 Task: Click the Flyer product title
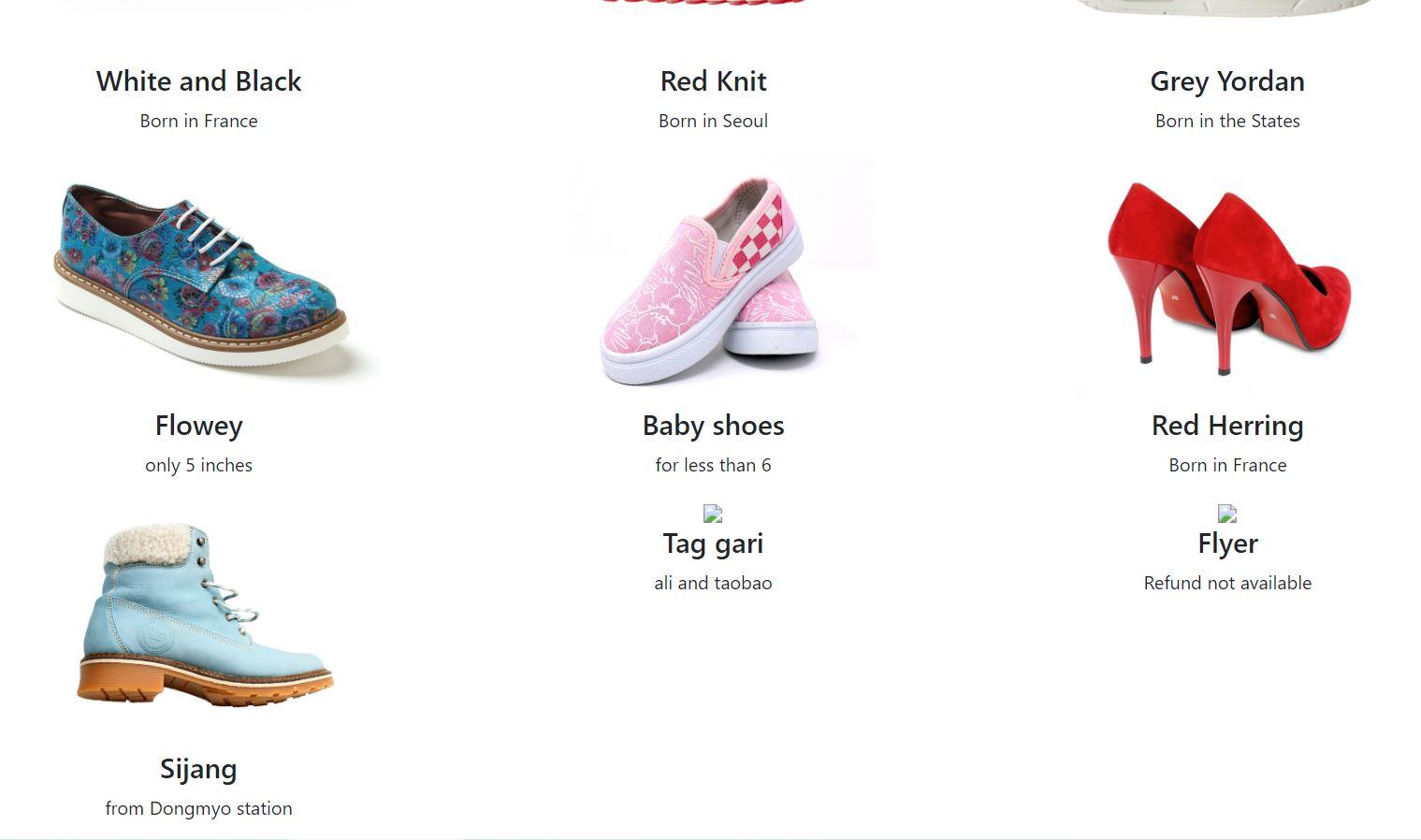pyautogui.click(x=1227, y=543)
